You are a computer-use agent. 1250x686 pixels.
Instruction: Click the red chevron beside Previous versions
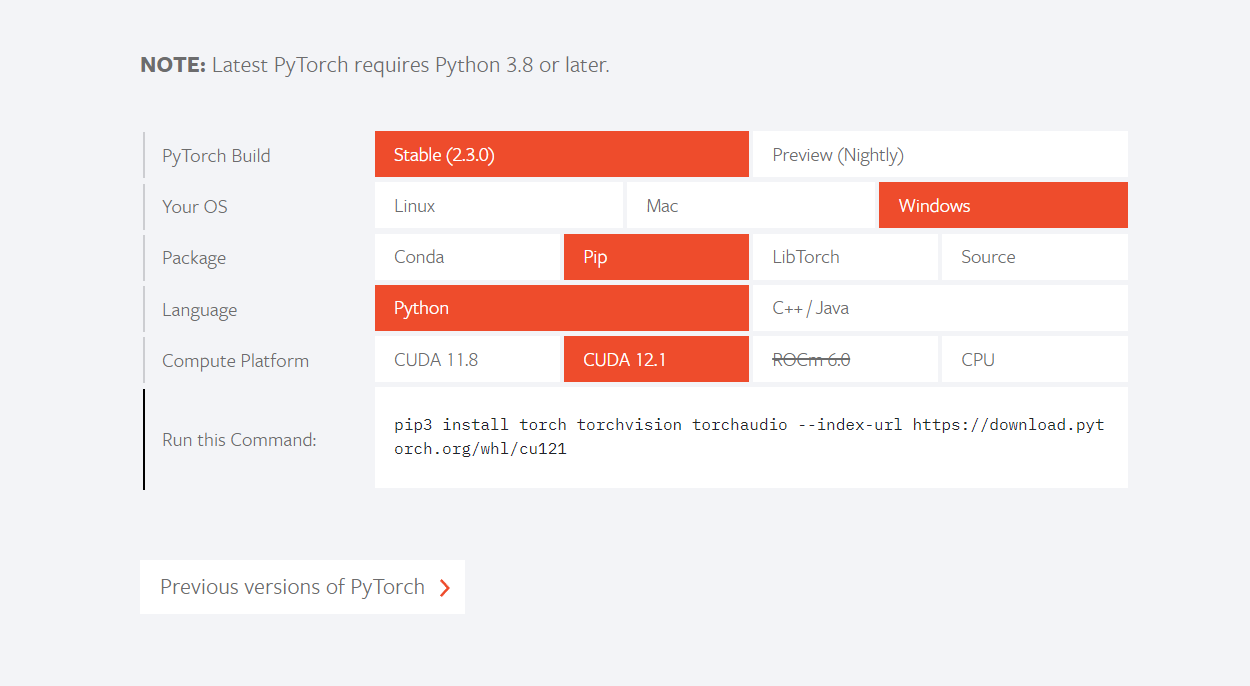445,588
